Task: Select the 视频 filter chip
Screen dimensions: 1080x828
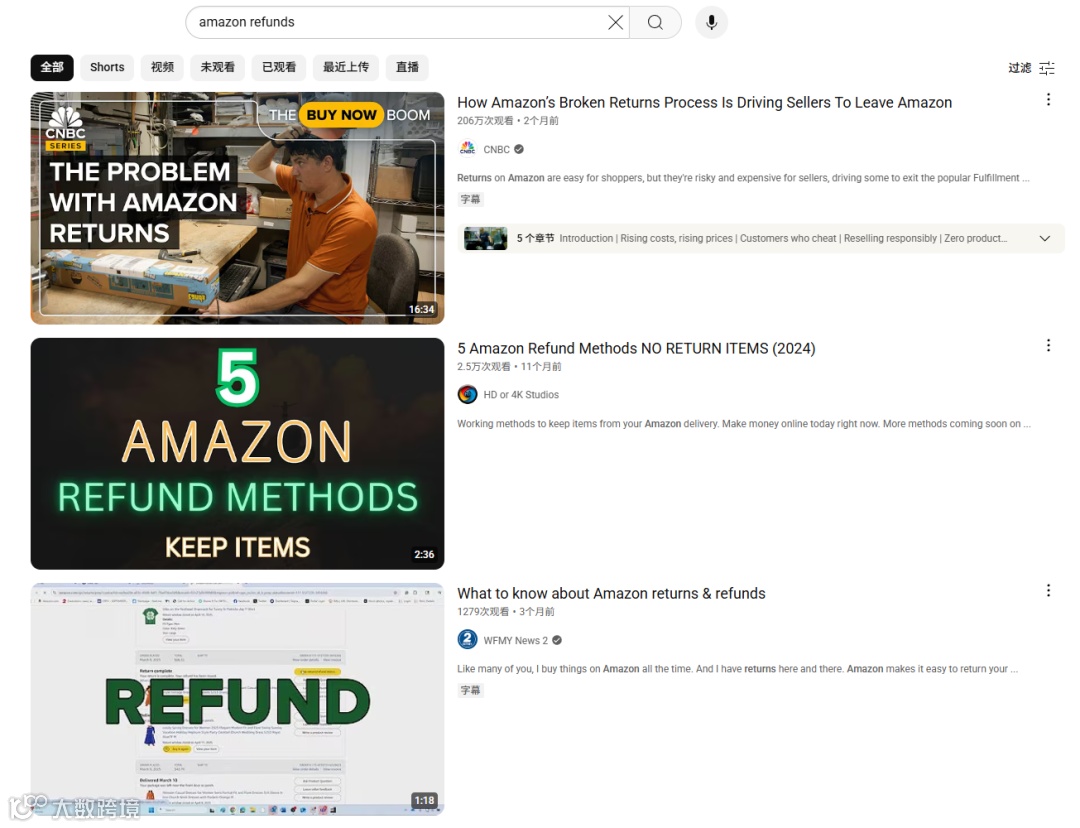Action: (x=163, y=68)
